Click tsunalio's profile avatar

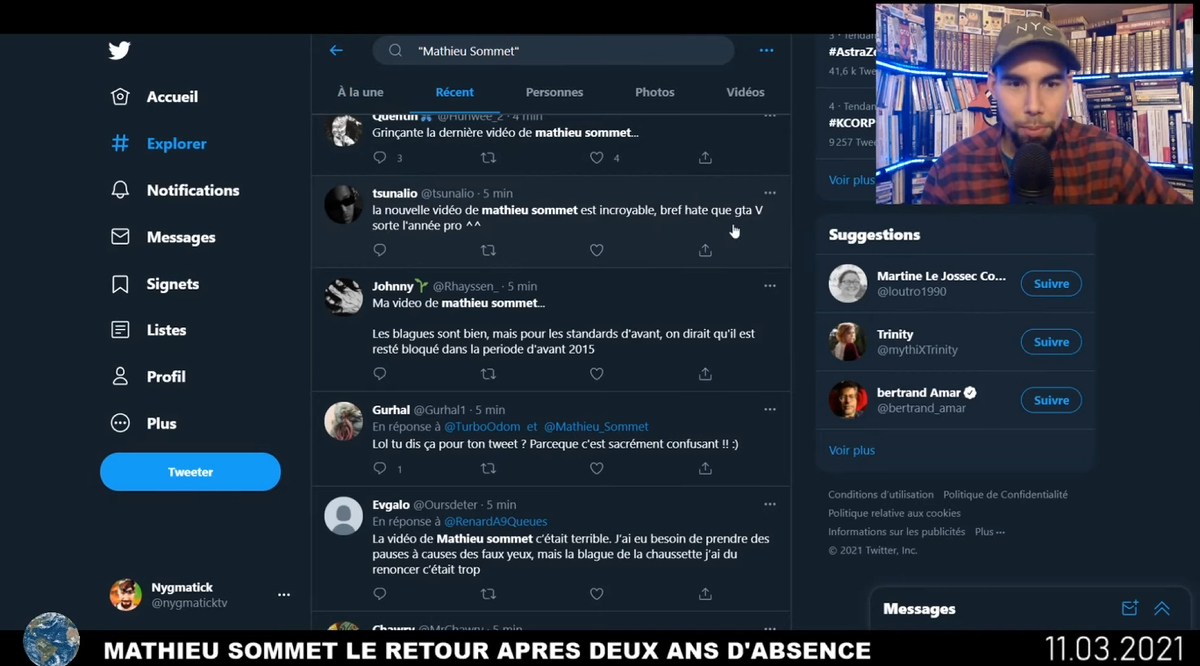(343, 205)
